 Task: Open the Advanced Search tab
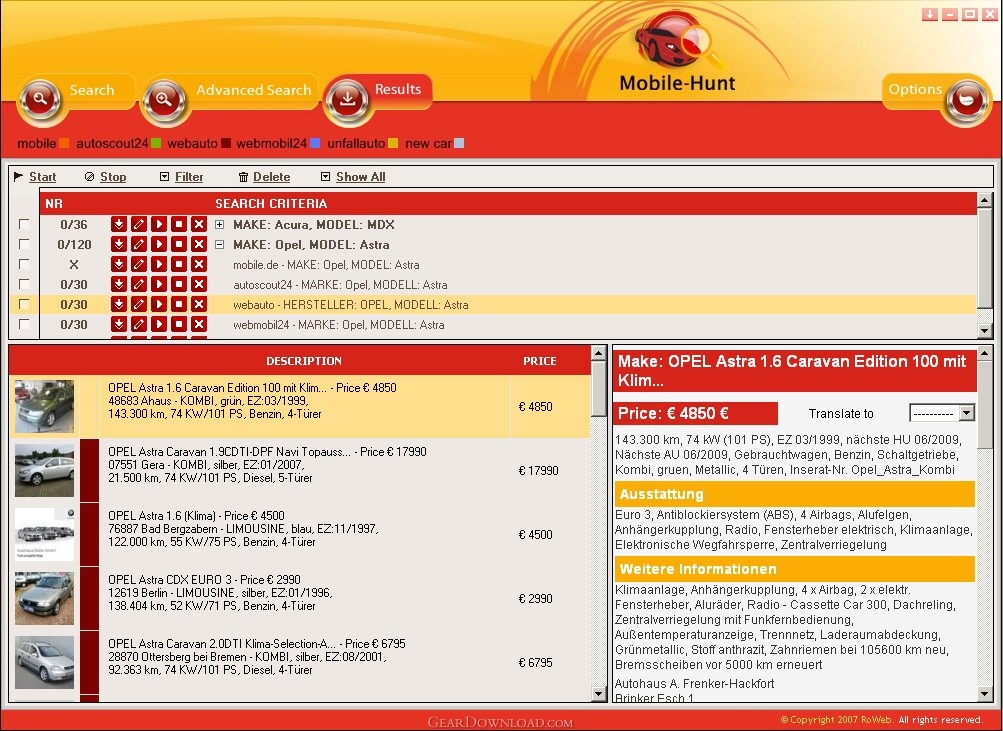pyautogui.click(x=253, y=90)
